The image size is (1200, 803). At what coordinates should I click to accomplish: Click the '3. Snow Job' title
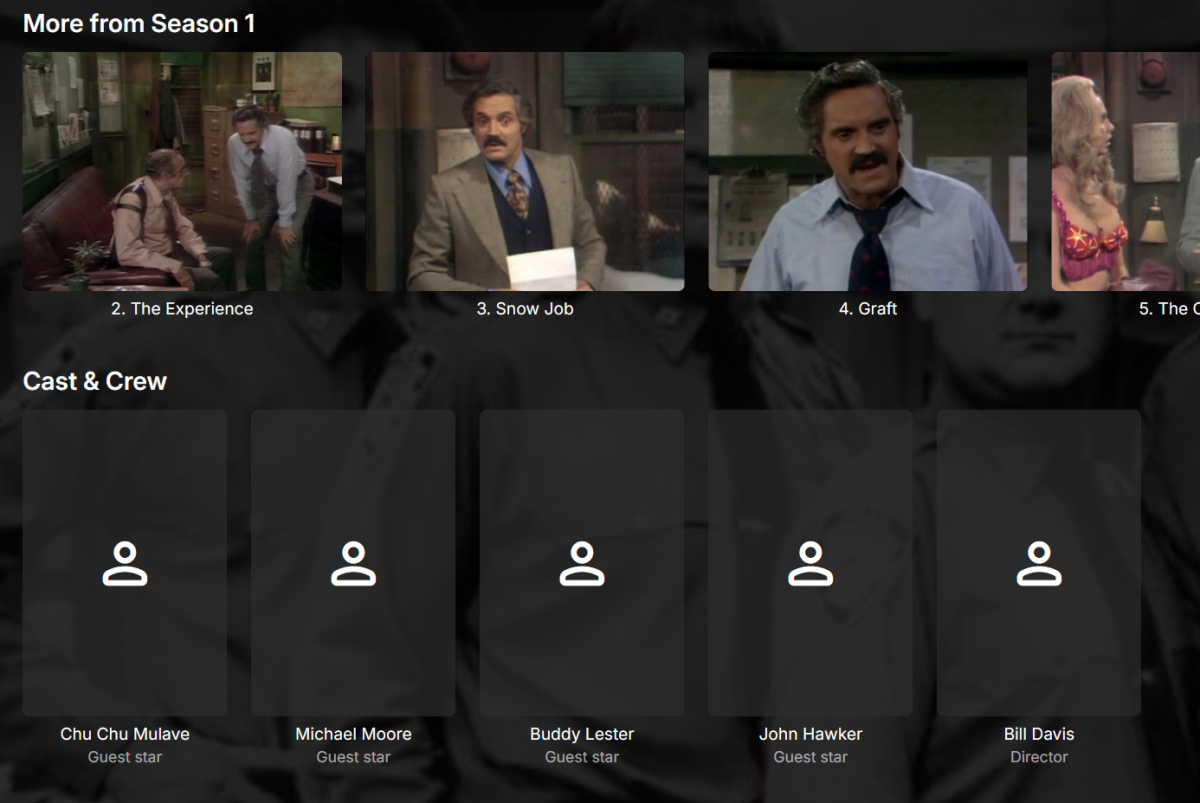point(525,309)
